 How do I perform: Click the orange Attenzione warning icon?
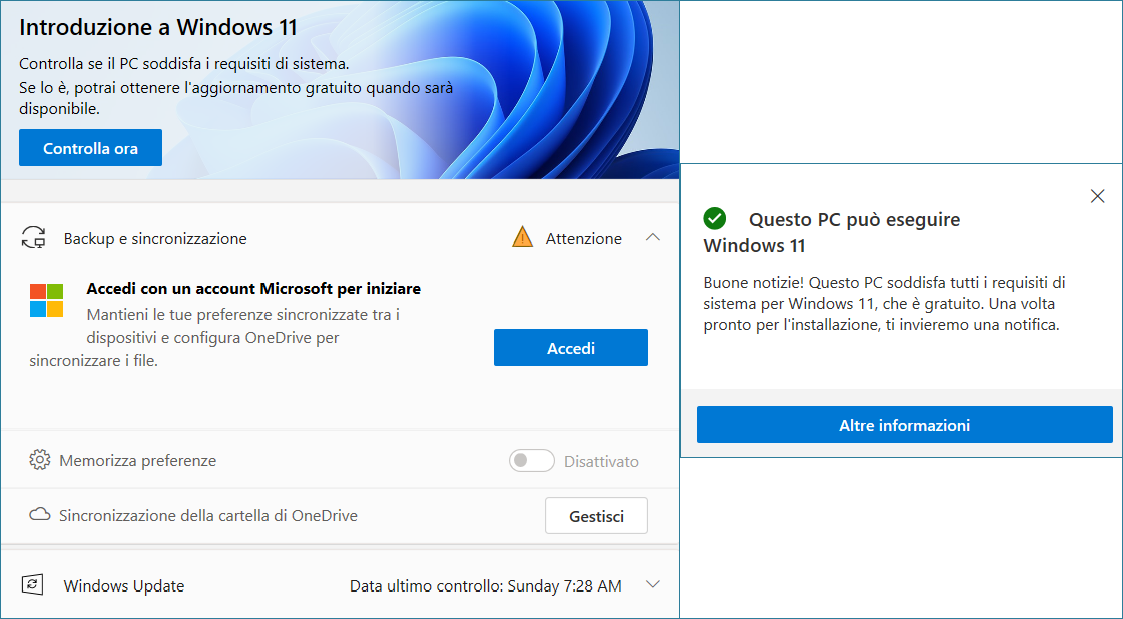[523, 237]
